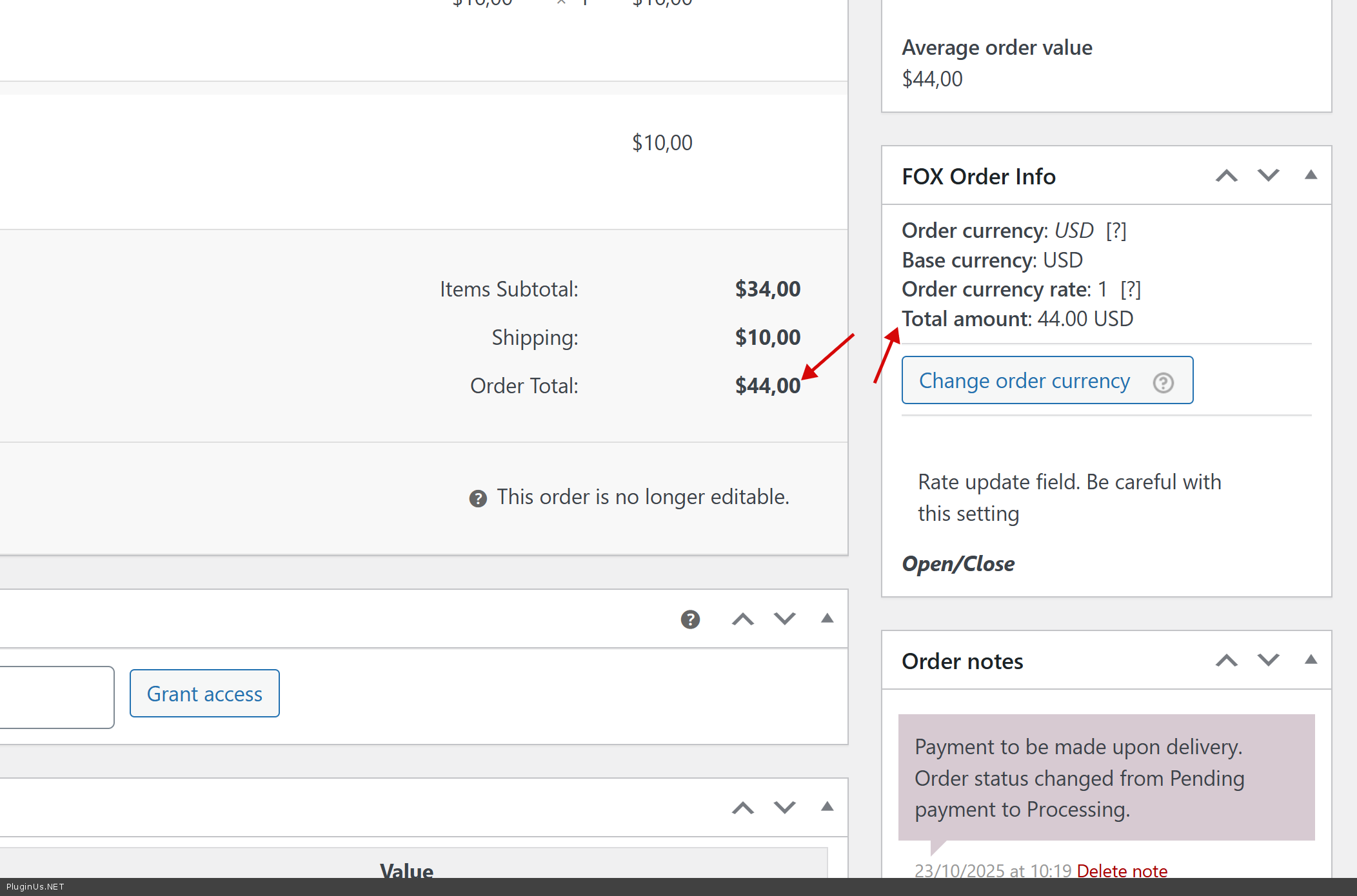This screenshot has height=896, width=1357.
Task: Toggle the Open/Close rate update section
Action: [x=958, y=564]
